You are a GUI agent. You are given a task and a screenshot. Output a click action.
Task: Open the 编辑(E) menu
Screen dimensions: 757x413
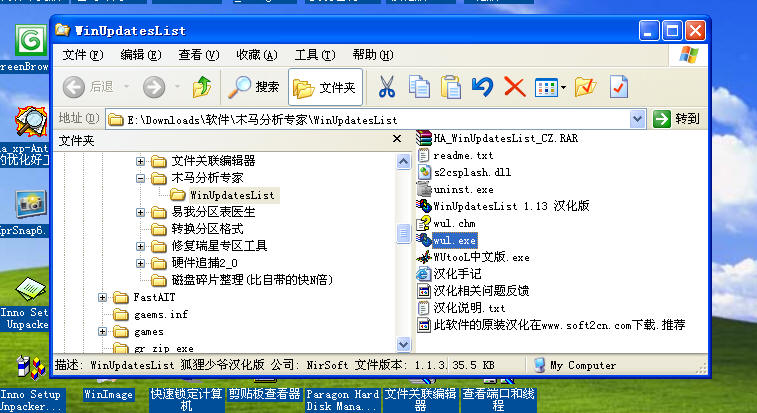point(140,55)
